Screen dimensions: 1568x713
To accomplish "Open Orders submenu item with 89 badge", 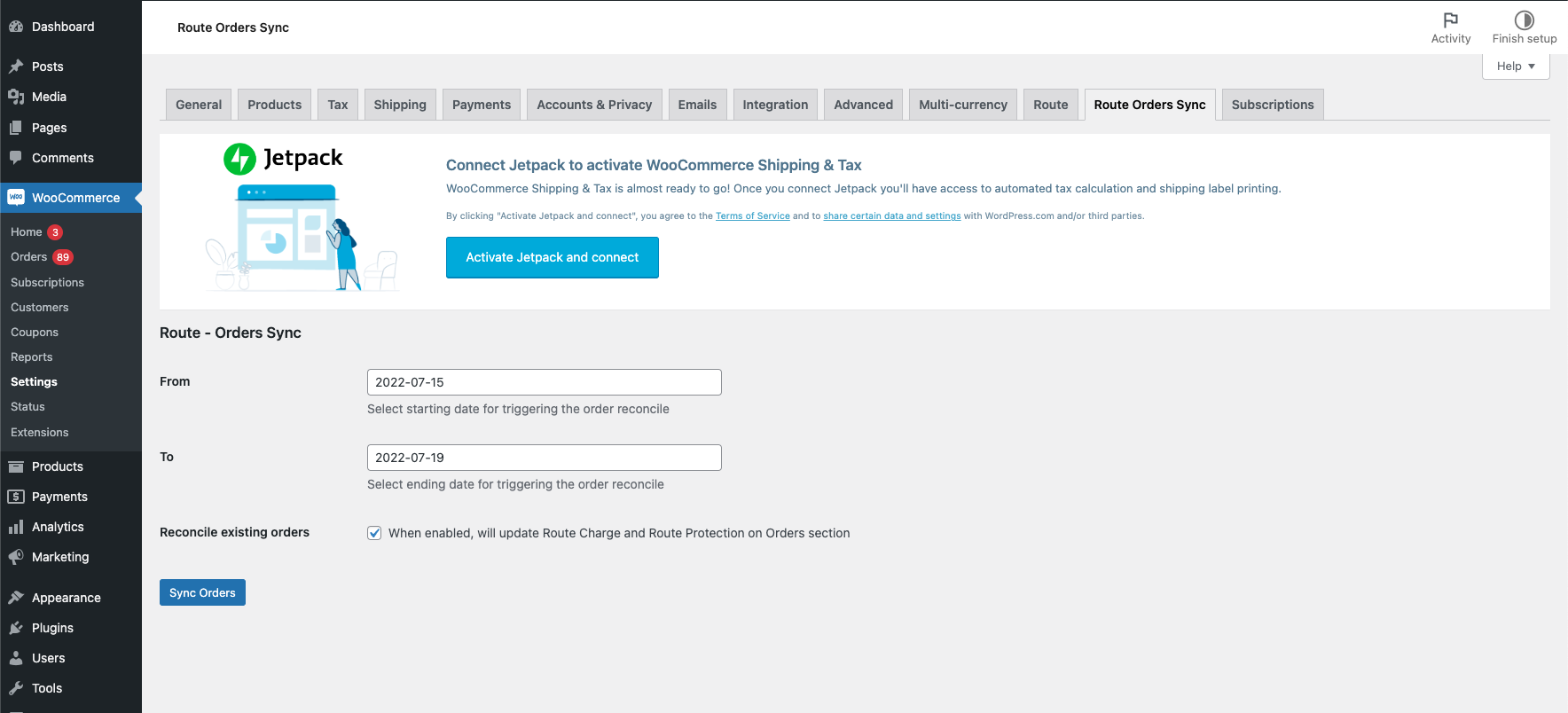I will (x=29, y=257).
